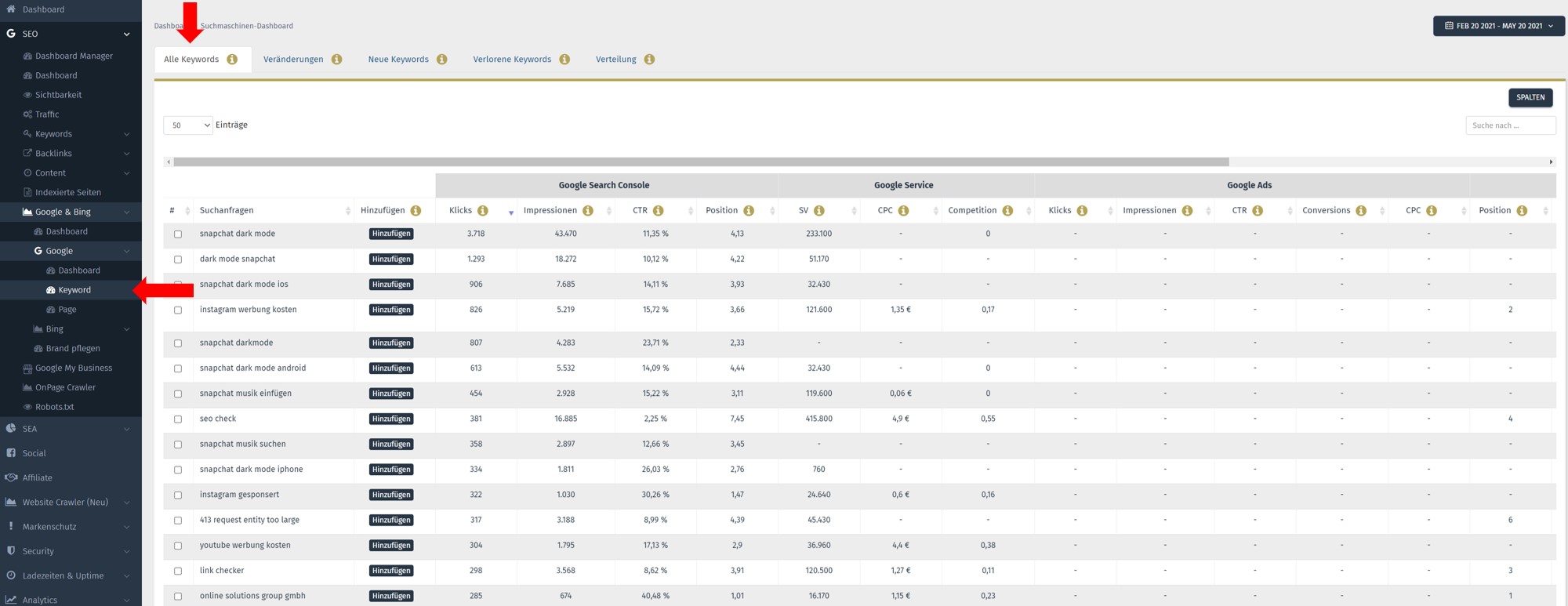Click info icon beside Verteilung tab
Viewport: 1568px width, 606px height.
pyautogui.click(x=649, y=60)
